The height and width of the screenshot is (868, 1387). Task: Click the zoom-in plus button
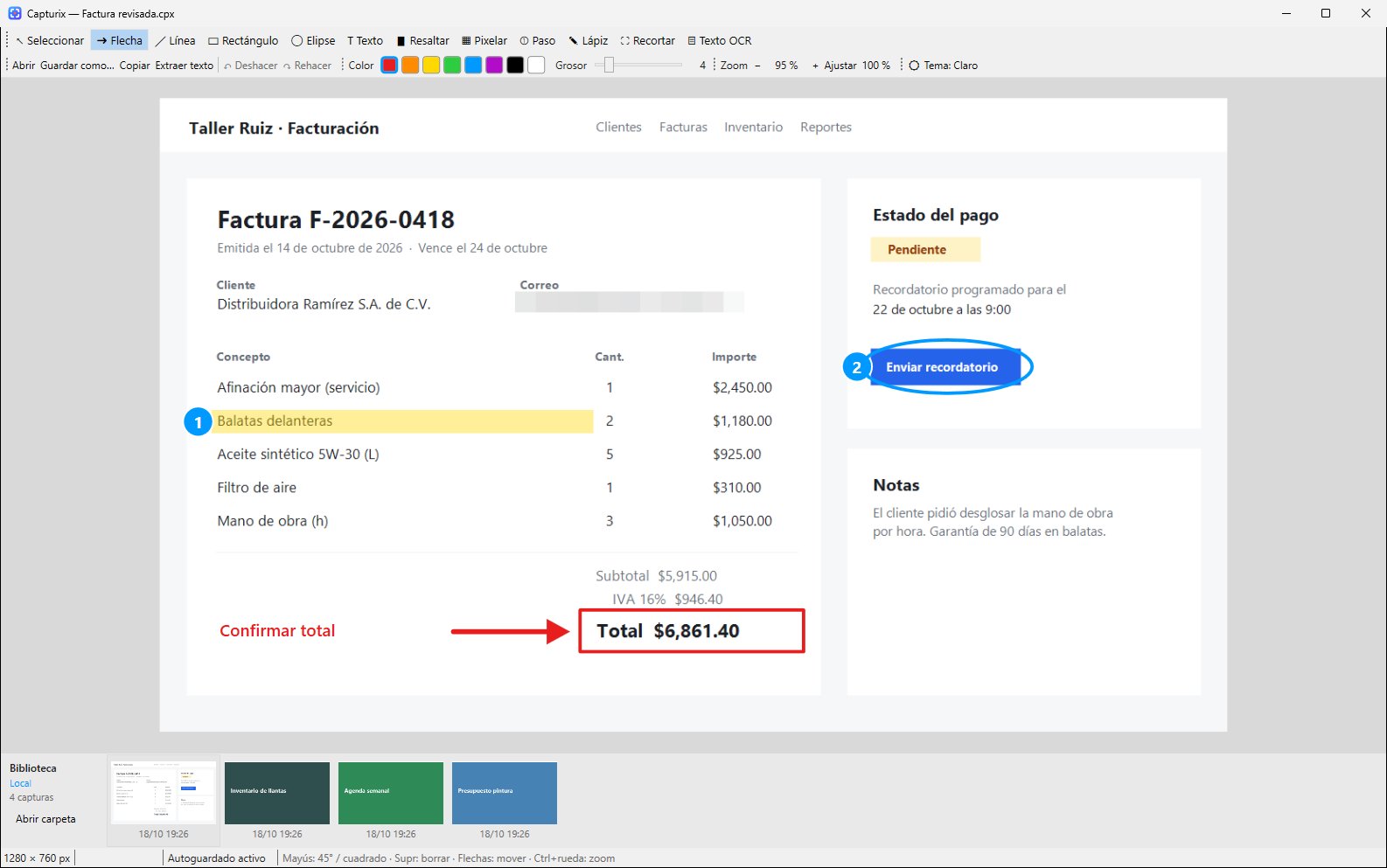tap(815, 66)
